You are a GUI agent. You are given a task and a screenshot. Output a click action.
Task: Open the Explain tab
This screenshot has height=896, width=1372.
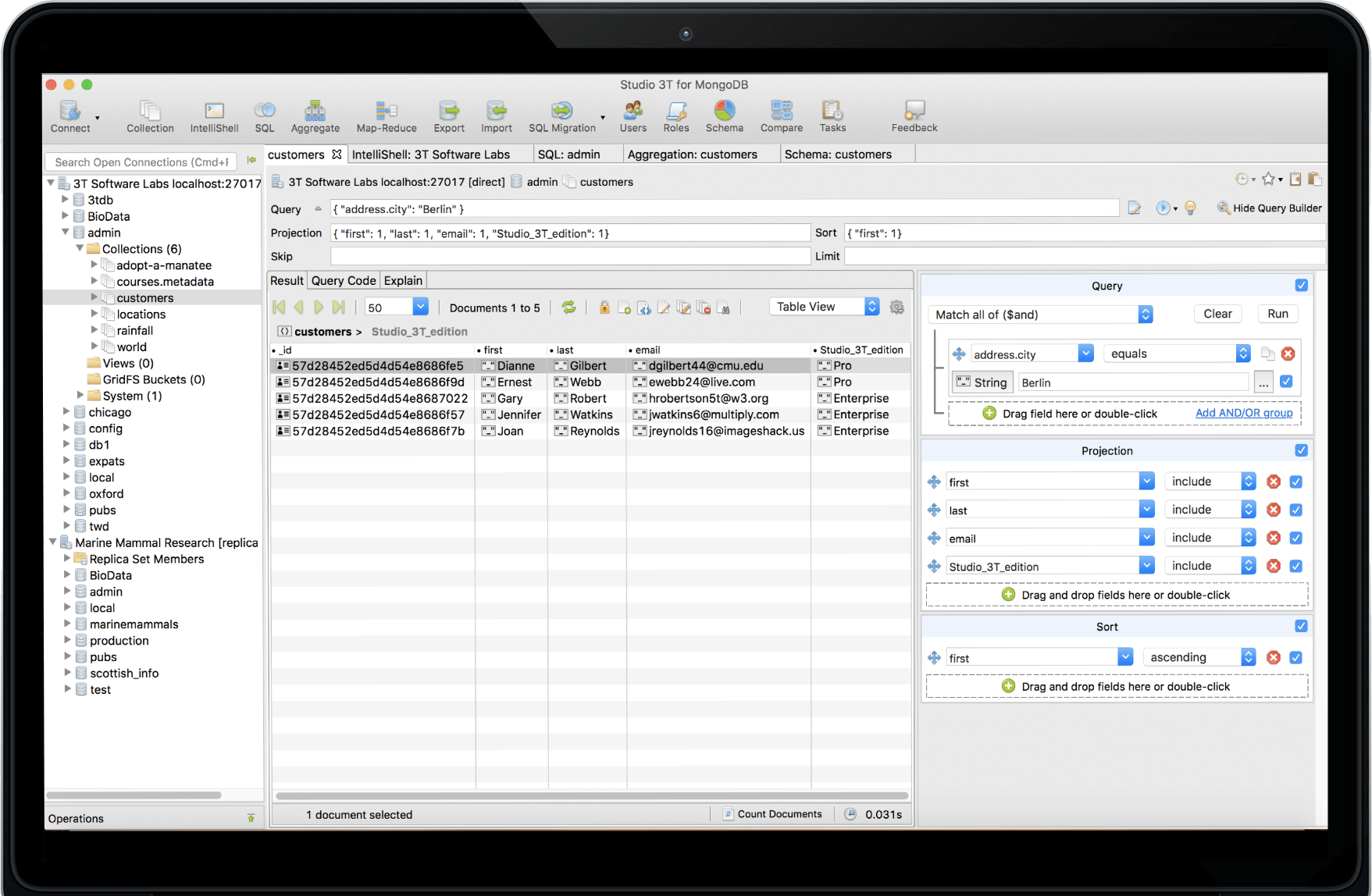click(403, 280)
